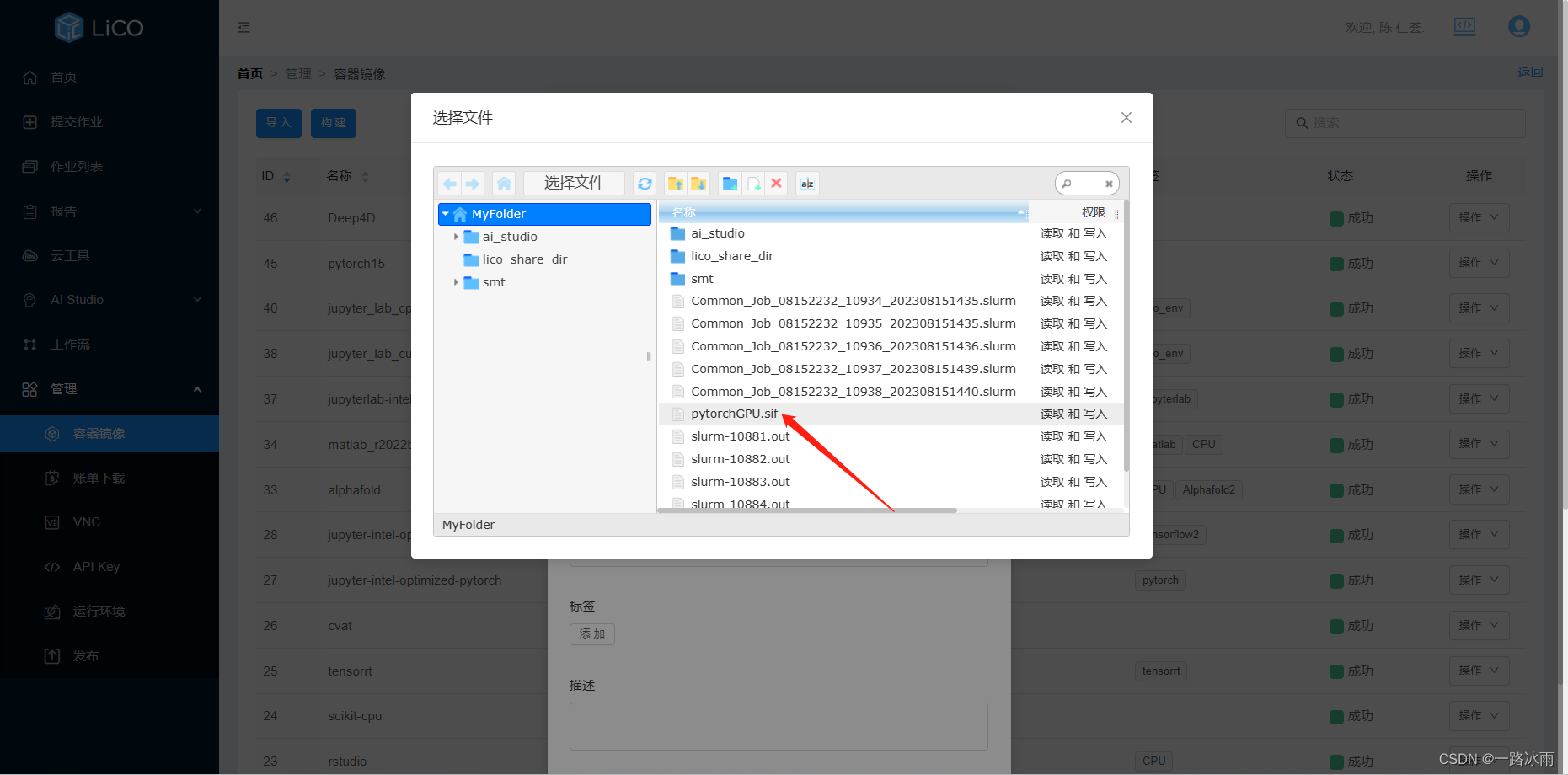This screenshot has width=1568, height=775.
Task: Click the 导入 button
Action: pyautogui.click(x=278, y=123)
